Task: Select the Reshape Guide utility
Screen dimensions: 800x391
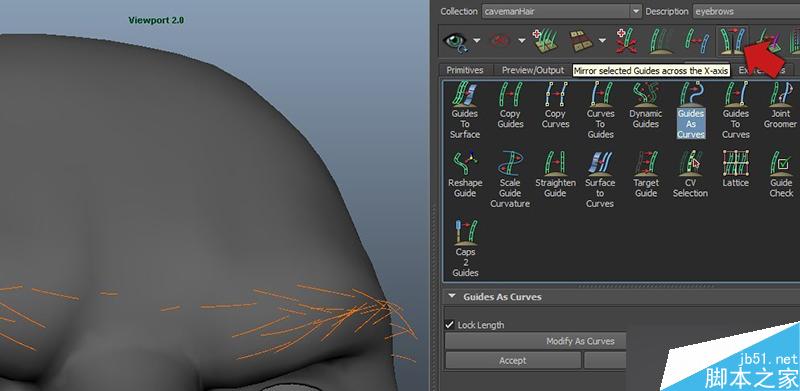Action: point(465,175)
